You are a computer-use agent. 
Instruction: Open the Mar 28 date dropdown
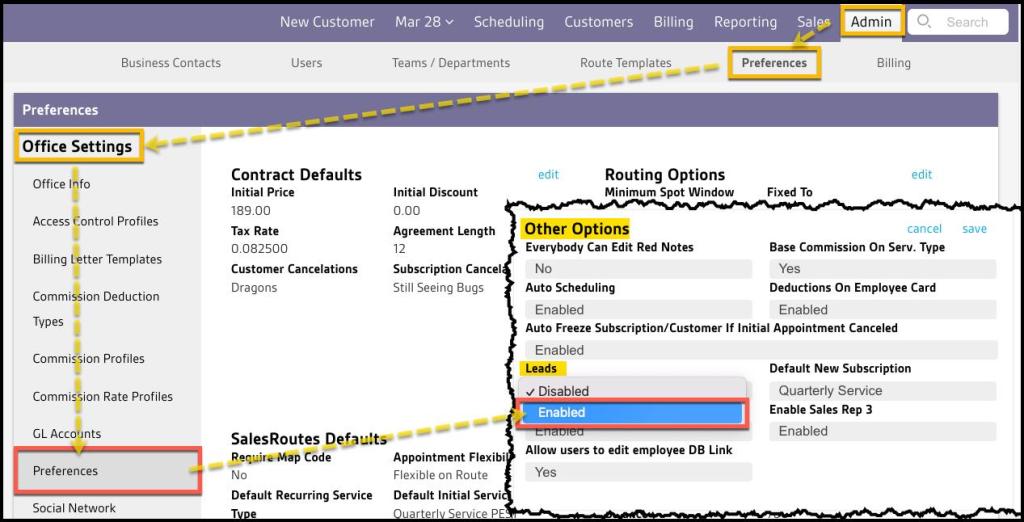point(423,22)
